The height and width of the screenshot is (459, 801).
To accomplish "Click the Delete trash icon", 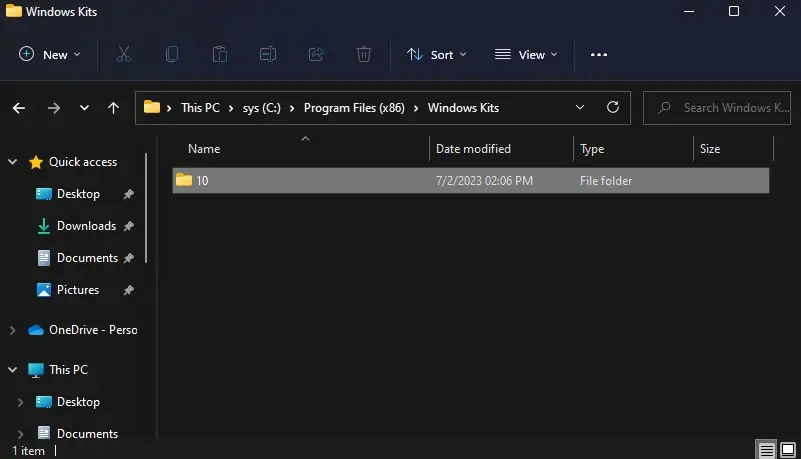I will point(364,54).
